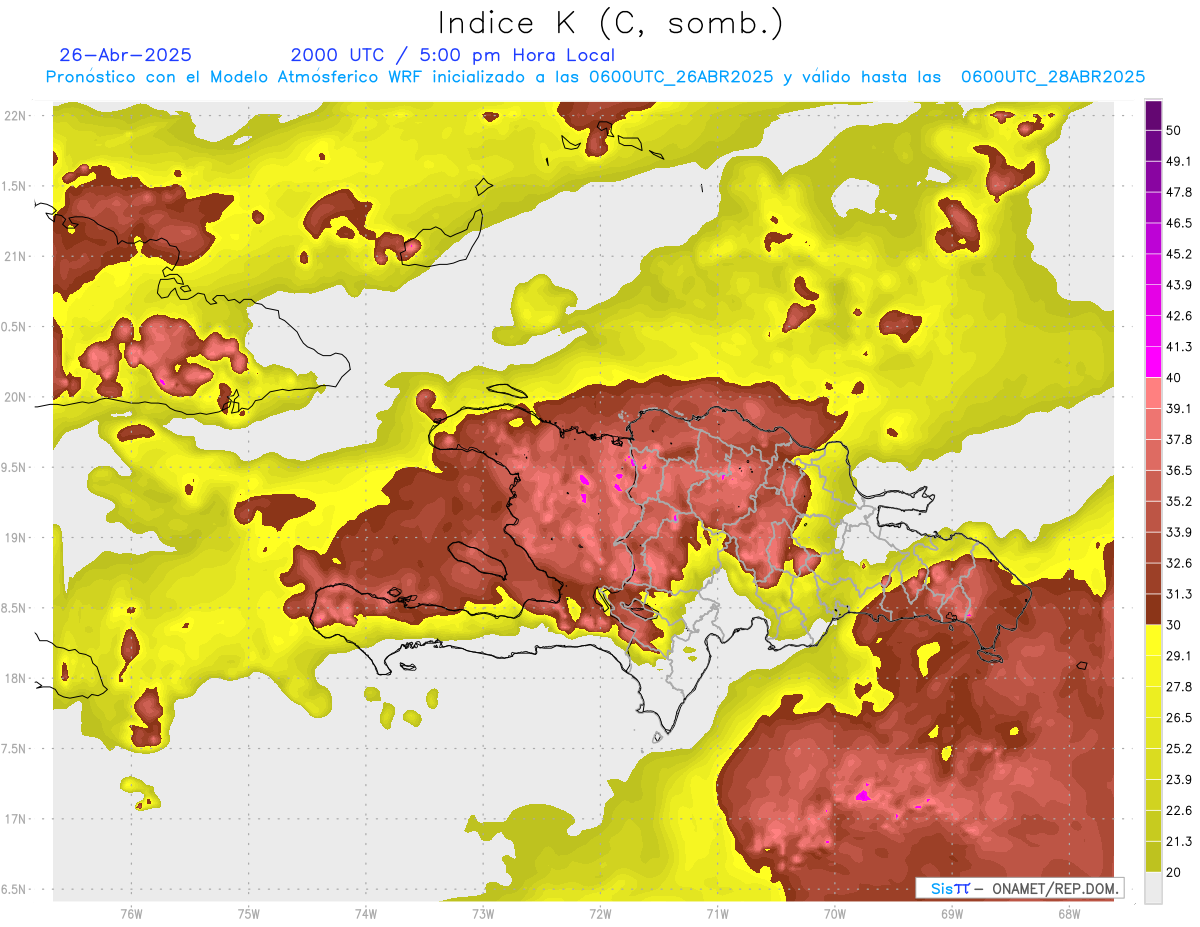The image size is (1200, 927).
Task: Click the '47.8' color scale value
Action: click(1178, 192)
